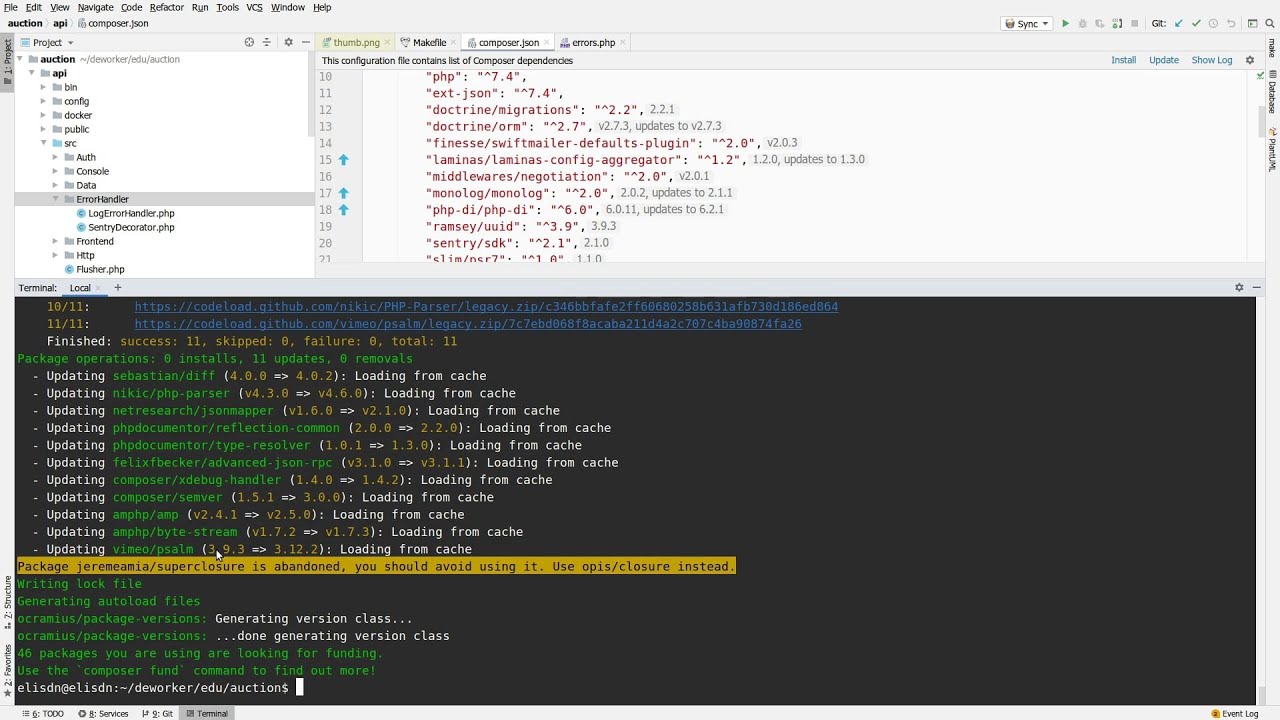Viewport: 1280px width, 720px height.
Task: Run with coverage icon in toolbar
Action: 1099,23
